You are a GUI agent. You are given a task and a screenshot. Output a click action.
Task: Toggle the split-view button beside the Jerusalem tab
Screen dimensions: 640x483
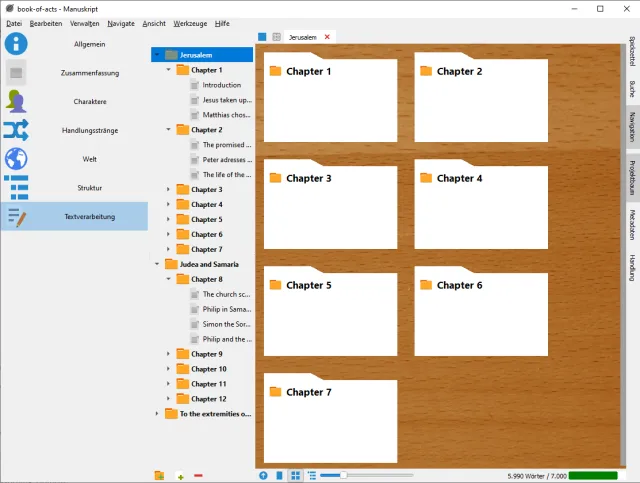pyautogui.click(x=276, y=37)
